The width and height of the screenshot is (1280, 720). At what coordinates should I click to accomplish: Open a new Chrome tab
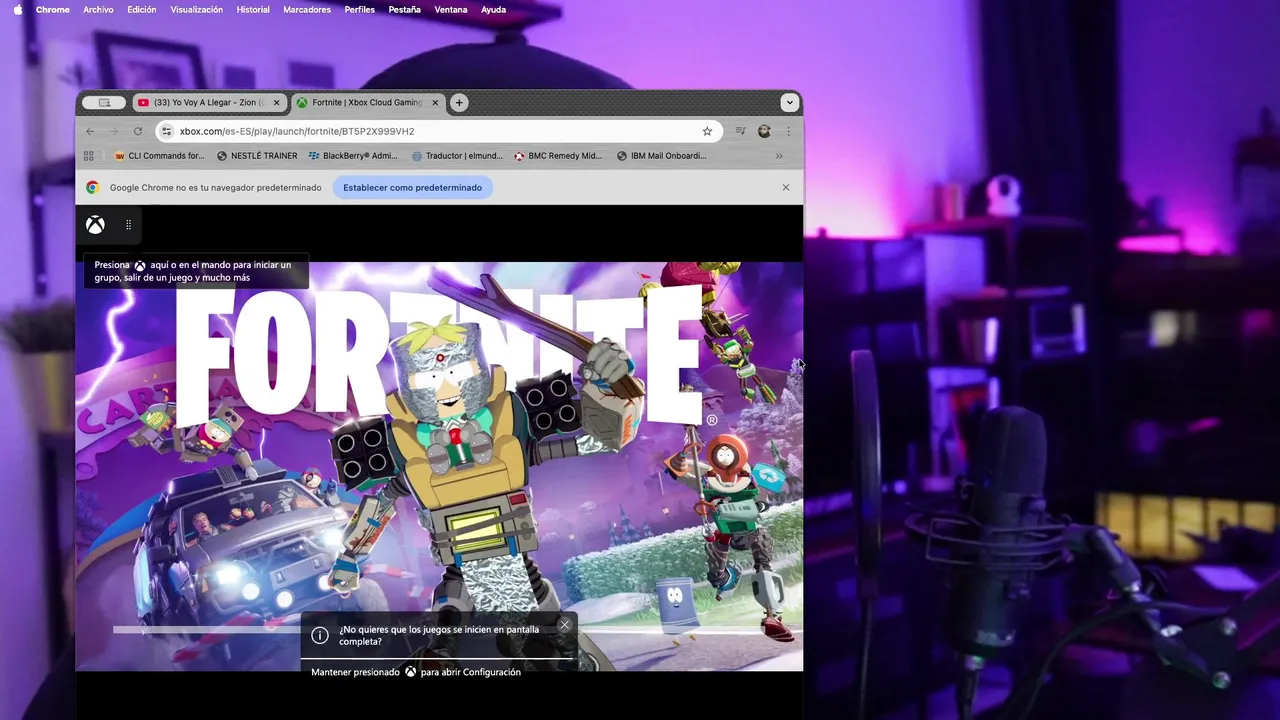coord(459,102)
